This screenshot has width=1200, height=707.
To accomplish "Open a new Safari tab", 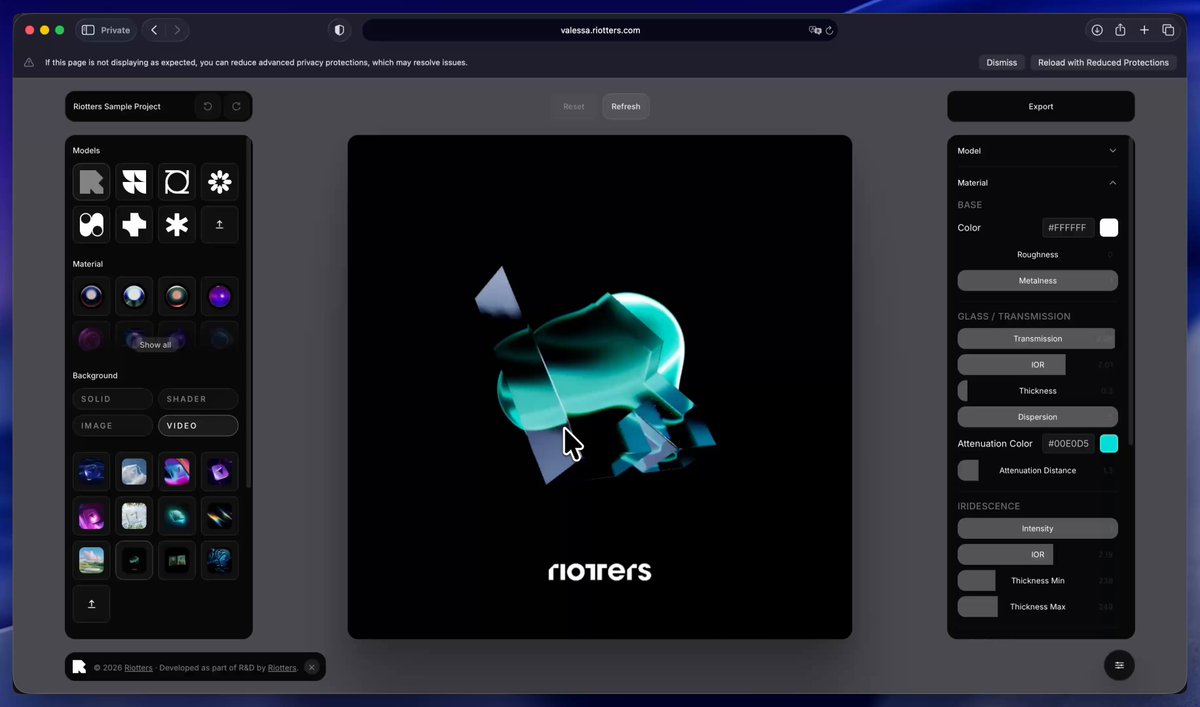I will point(1145,30).
